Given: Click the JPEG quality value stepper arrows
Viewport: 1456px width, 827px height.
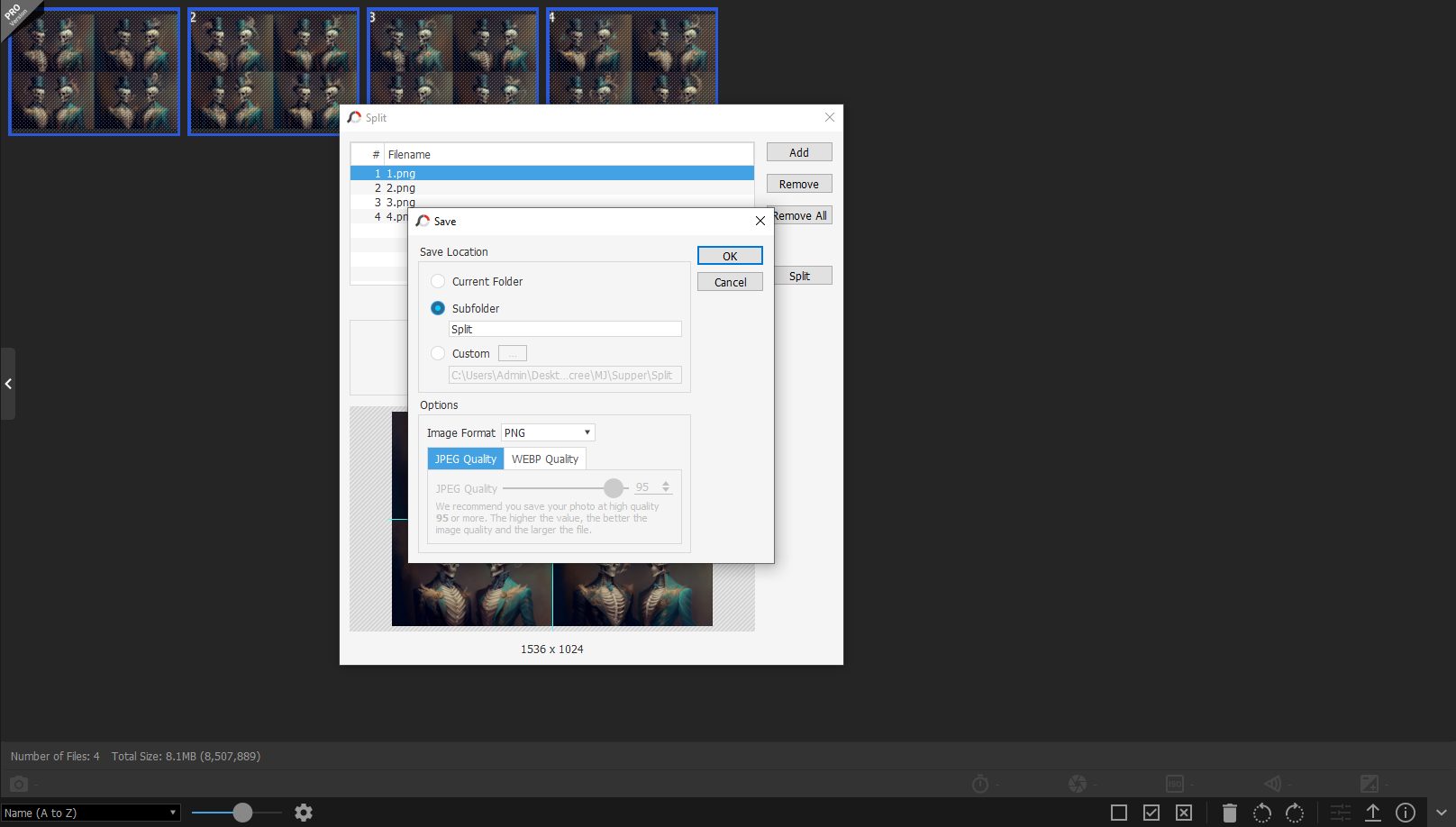Looking at the screenshot, I should tap(666, 487).
